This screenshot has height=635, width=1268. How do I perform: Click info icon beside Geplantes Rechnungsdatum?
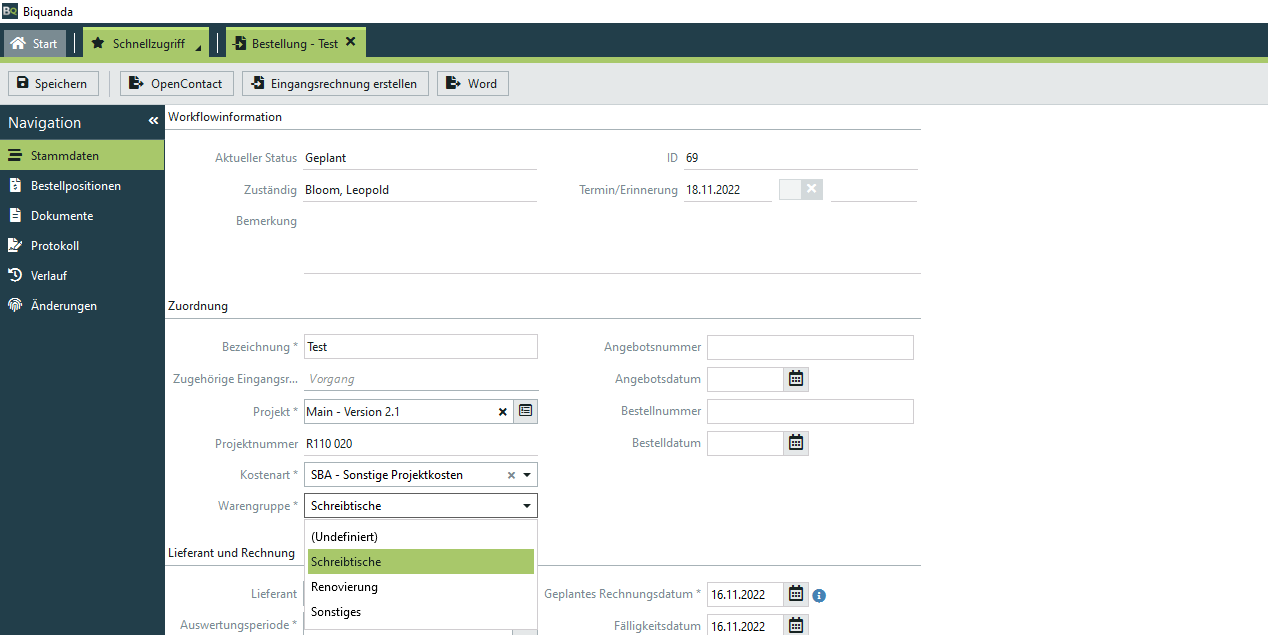coord(819,595)
